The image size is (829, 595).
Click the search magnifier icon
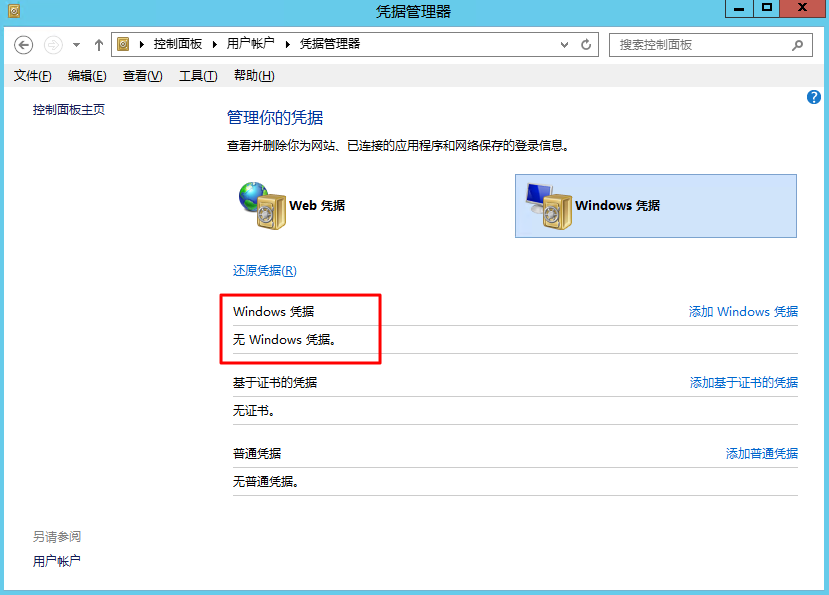pos(797,45)
